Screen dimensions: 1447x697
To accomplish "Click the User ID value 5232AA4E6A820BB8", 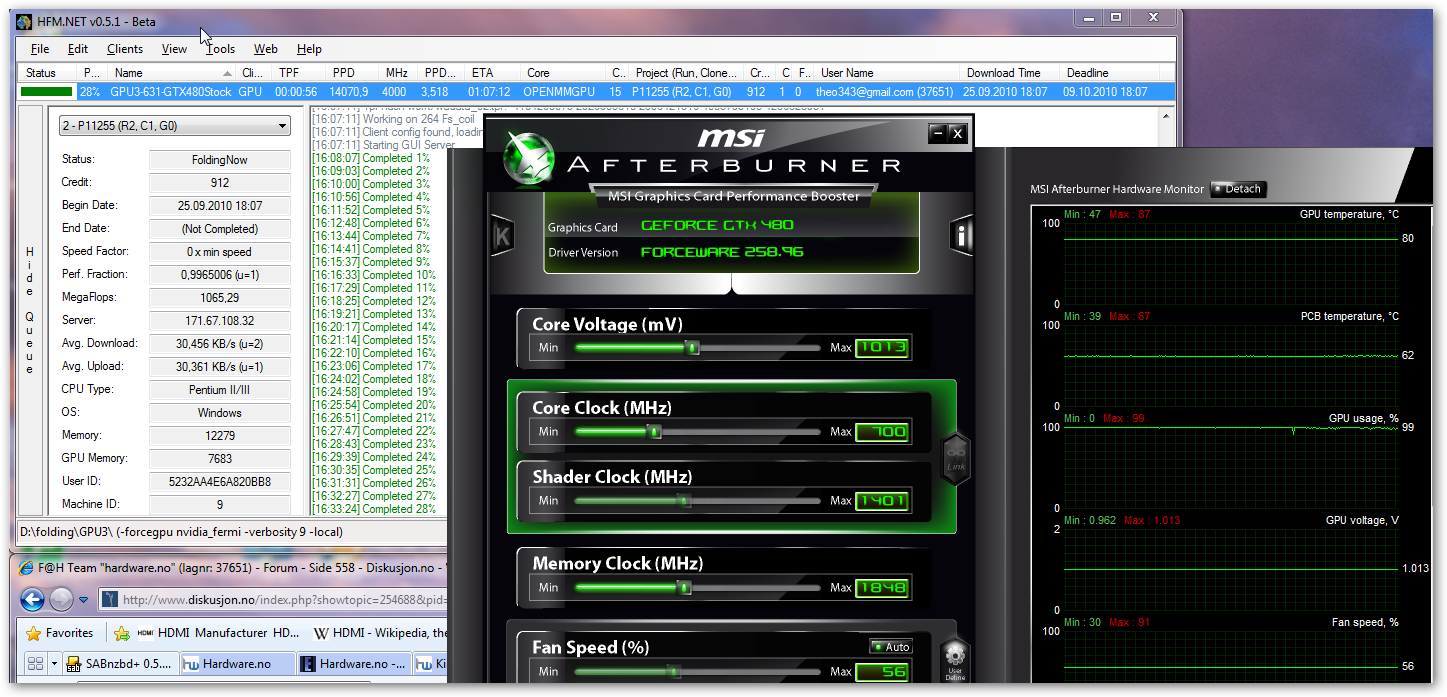I will (x=220, y=482).
